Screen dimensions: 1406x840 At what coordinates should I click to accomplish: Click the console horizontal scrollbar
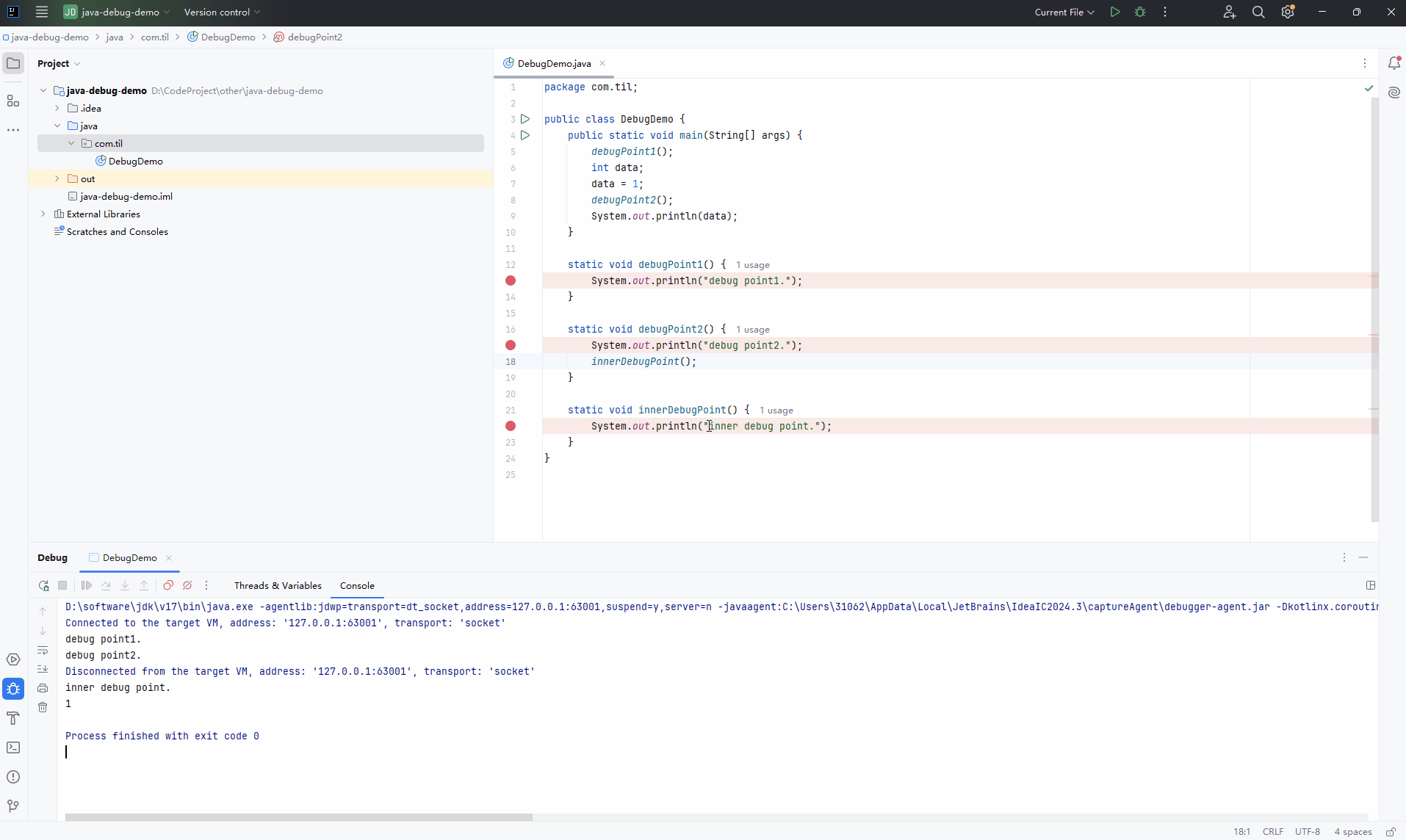pos(298,817)
